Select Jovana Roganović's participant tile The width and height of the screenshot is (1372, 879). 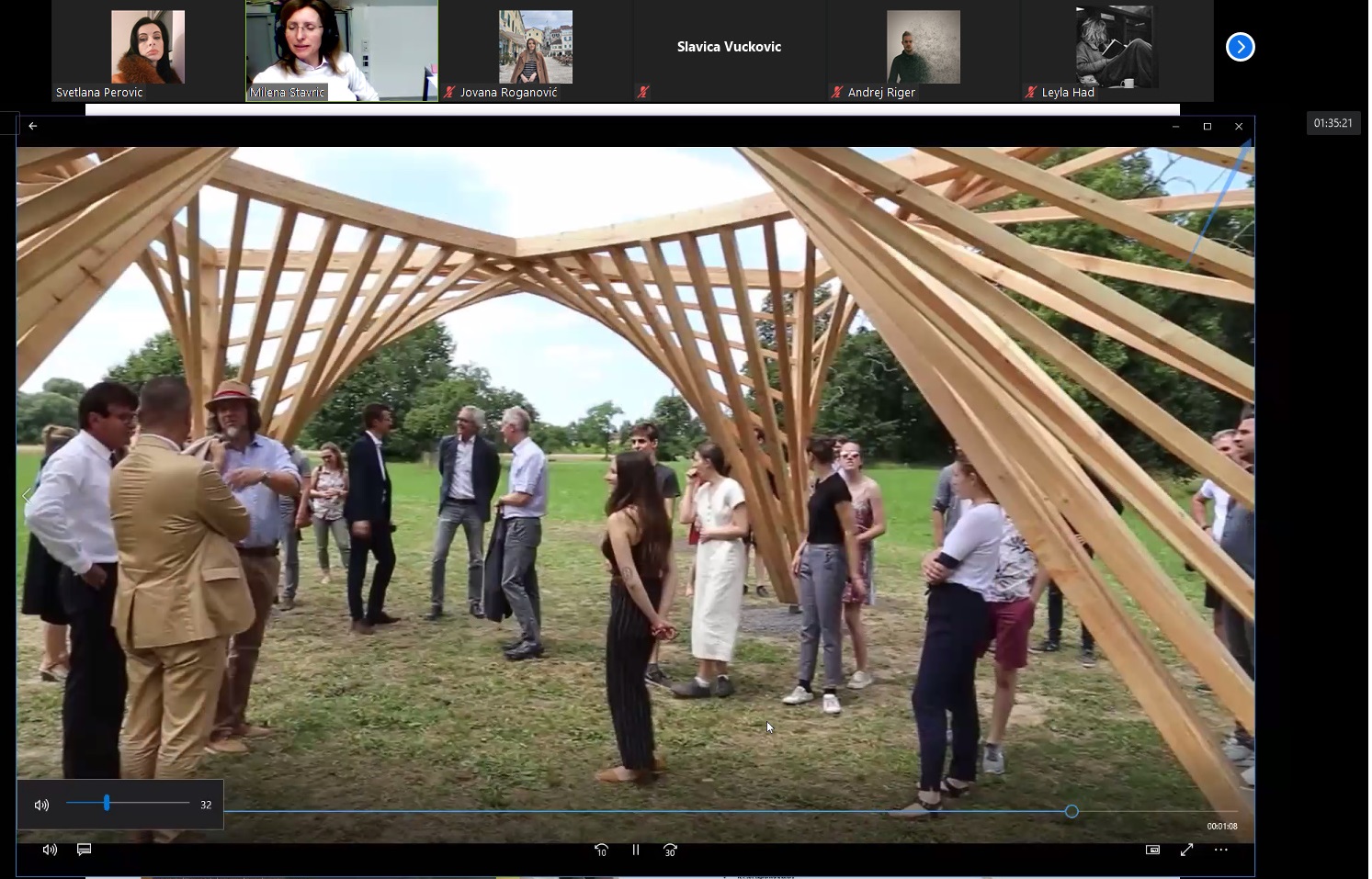coord(536,51)
